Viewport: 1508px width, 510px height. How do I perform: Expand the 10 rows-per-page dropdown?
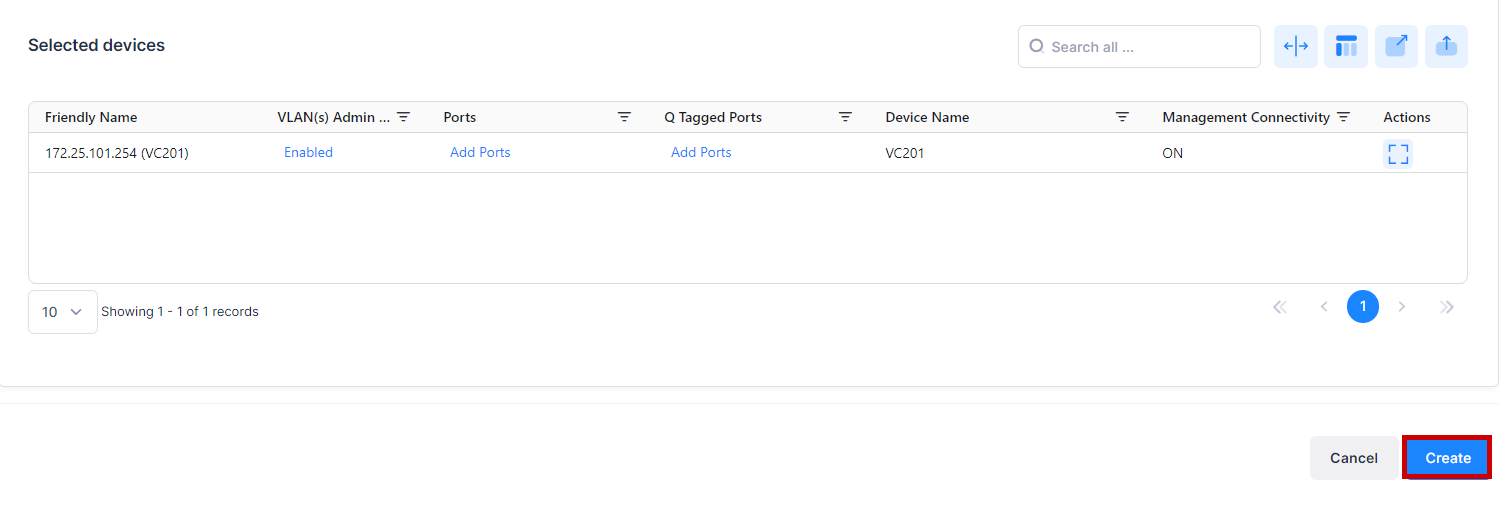pos(62,312)
